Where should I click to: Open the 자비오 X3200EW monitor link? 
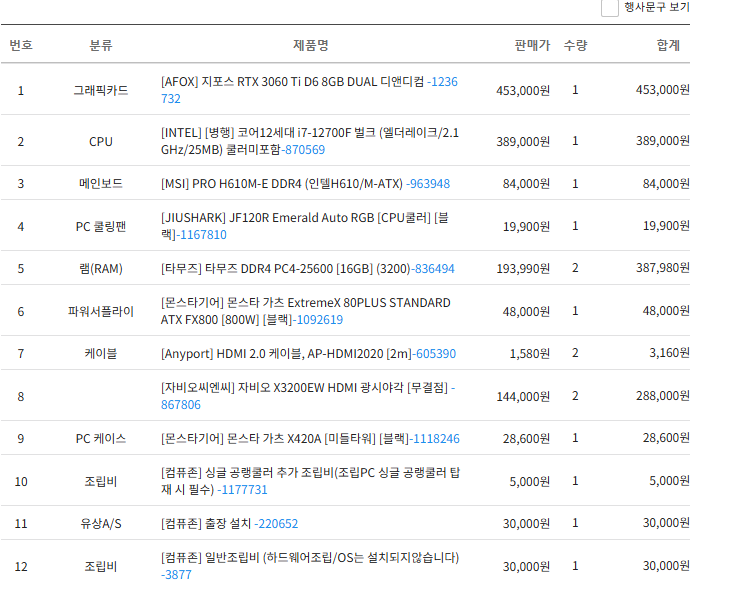pos(308,396)
